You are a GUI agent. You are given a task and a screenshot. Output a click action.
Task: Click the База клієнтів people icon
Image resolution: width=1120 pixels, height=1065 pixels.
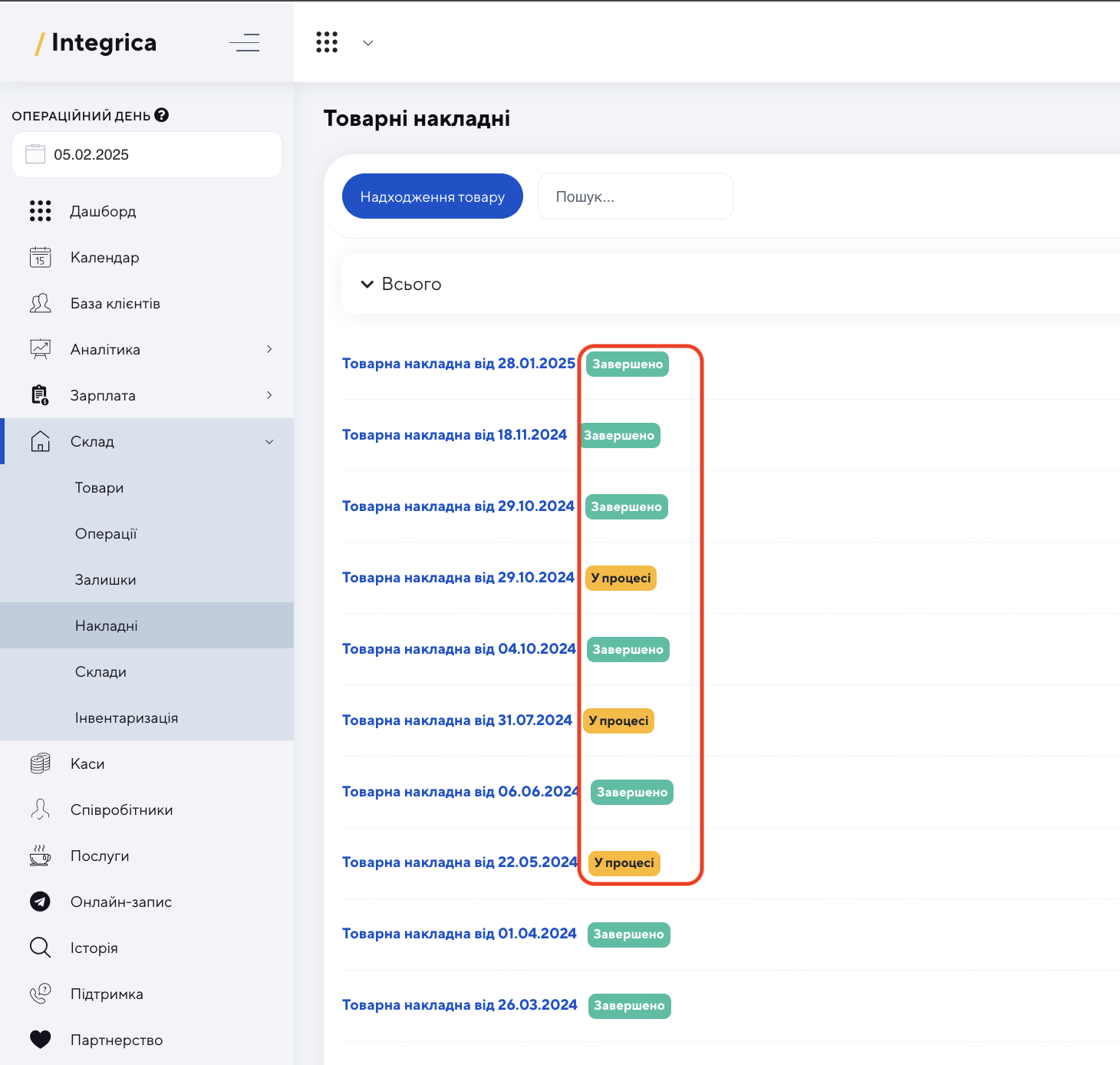click(40, 303)
